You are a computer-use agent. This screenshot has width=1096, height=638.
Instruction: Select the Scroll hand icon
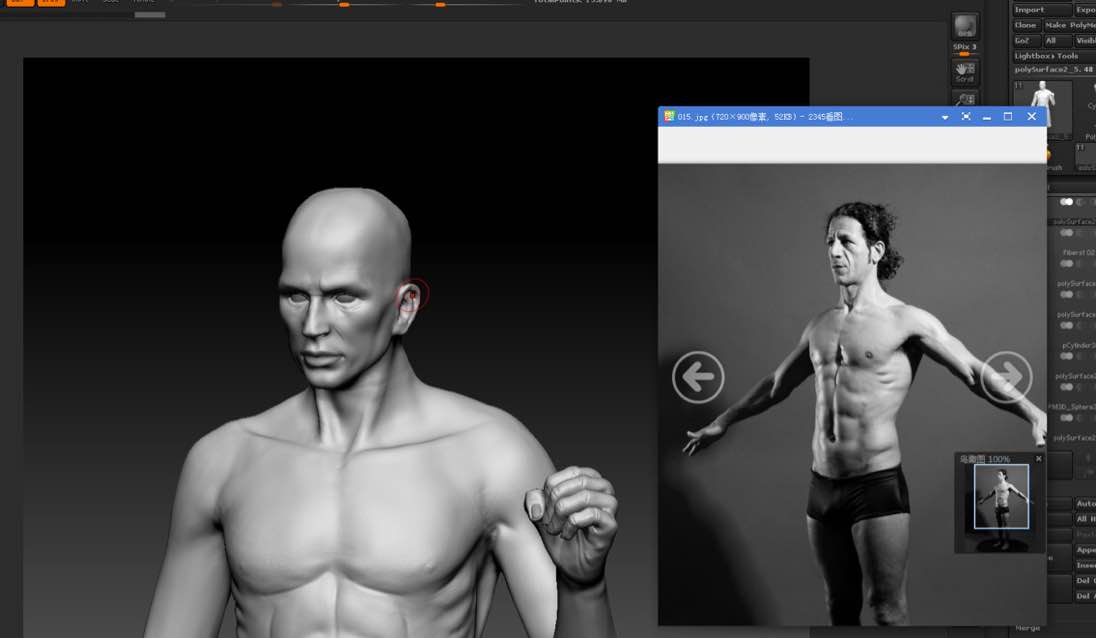coord(965,71)
